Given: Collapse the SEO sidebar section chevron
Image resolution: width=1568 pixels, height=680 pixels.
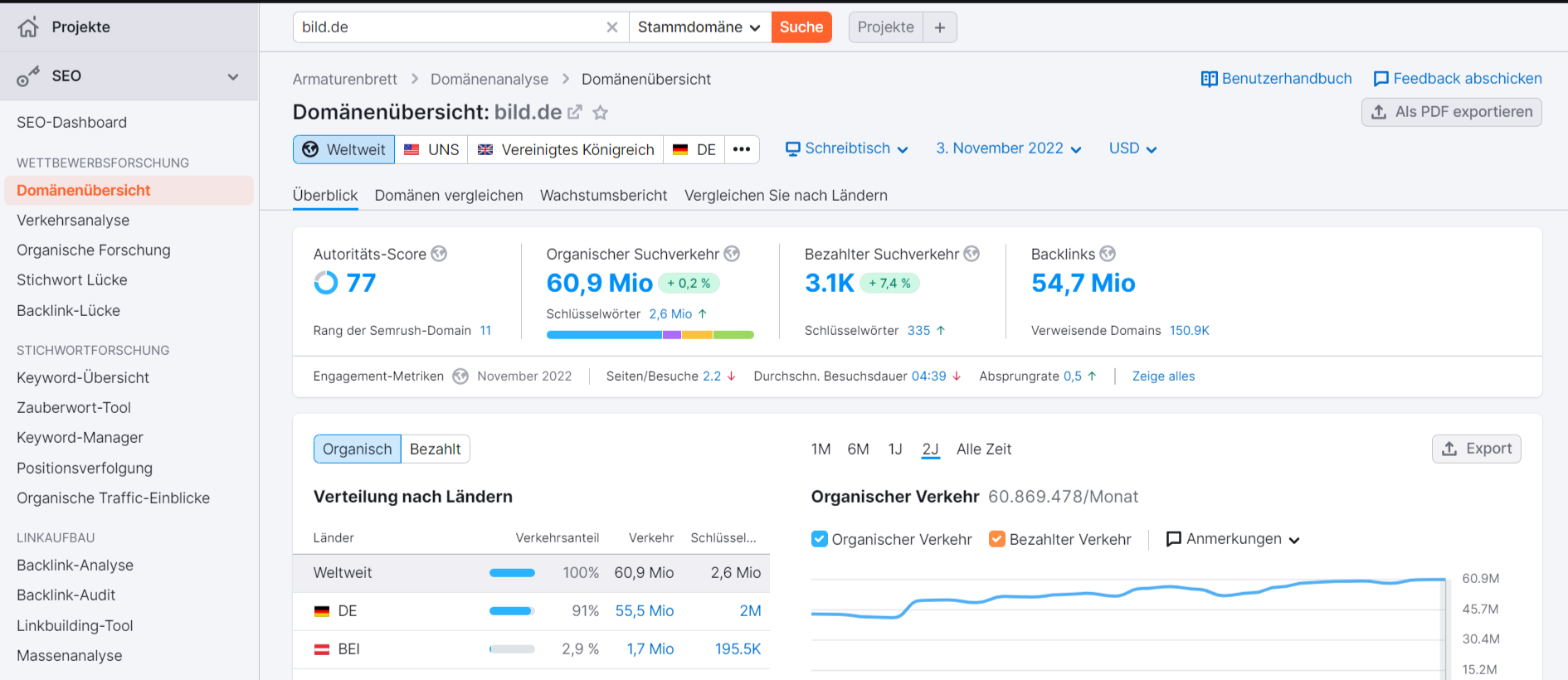Looking at the screenshot, I should coord(233,76).
